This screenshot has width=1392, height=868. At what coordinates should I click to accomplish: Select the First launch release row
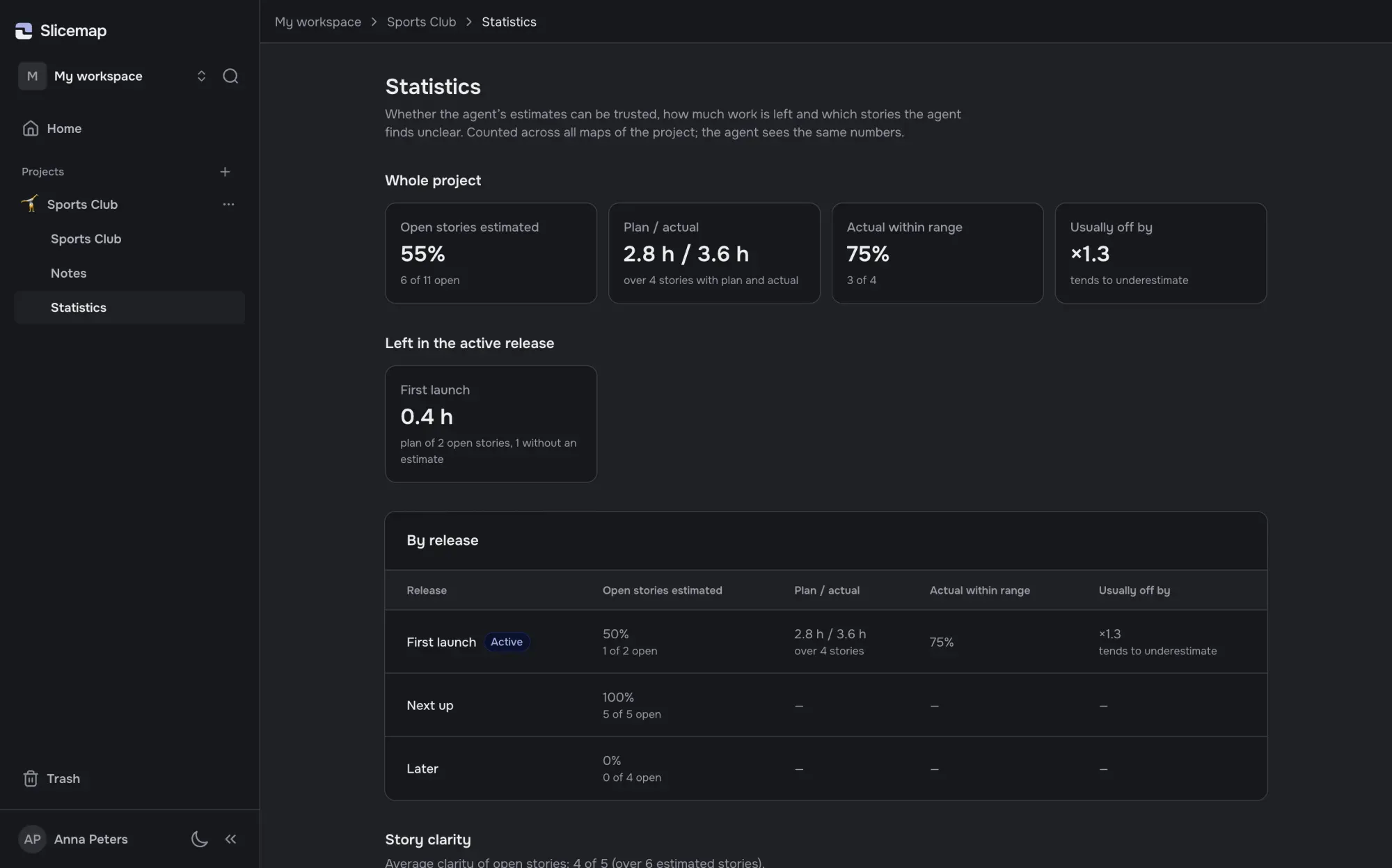[x=826, y=642]
